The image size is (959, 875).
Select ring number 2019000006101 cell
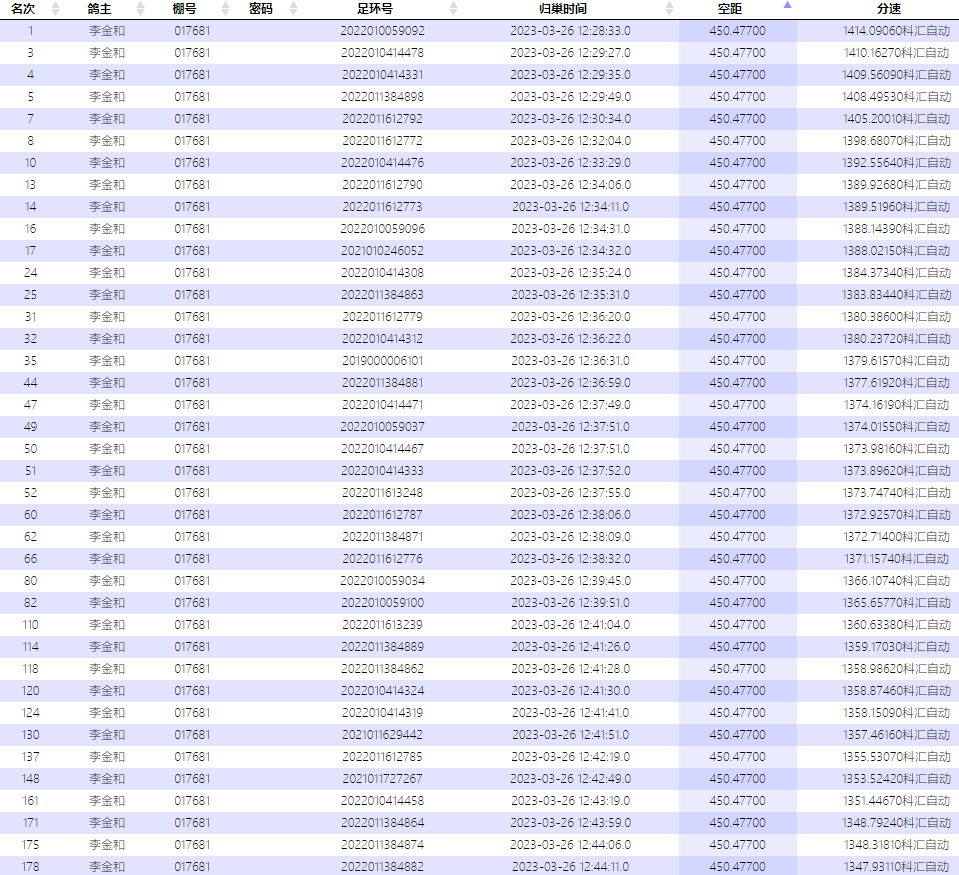382,361
